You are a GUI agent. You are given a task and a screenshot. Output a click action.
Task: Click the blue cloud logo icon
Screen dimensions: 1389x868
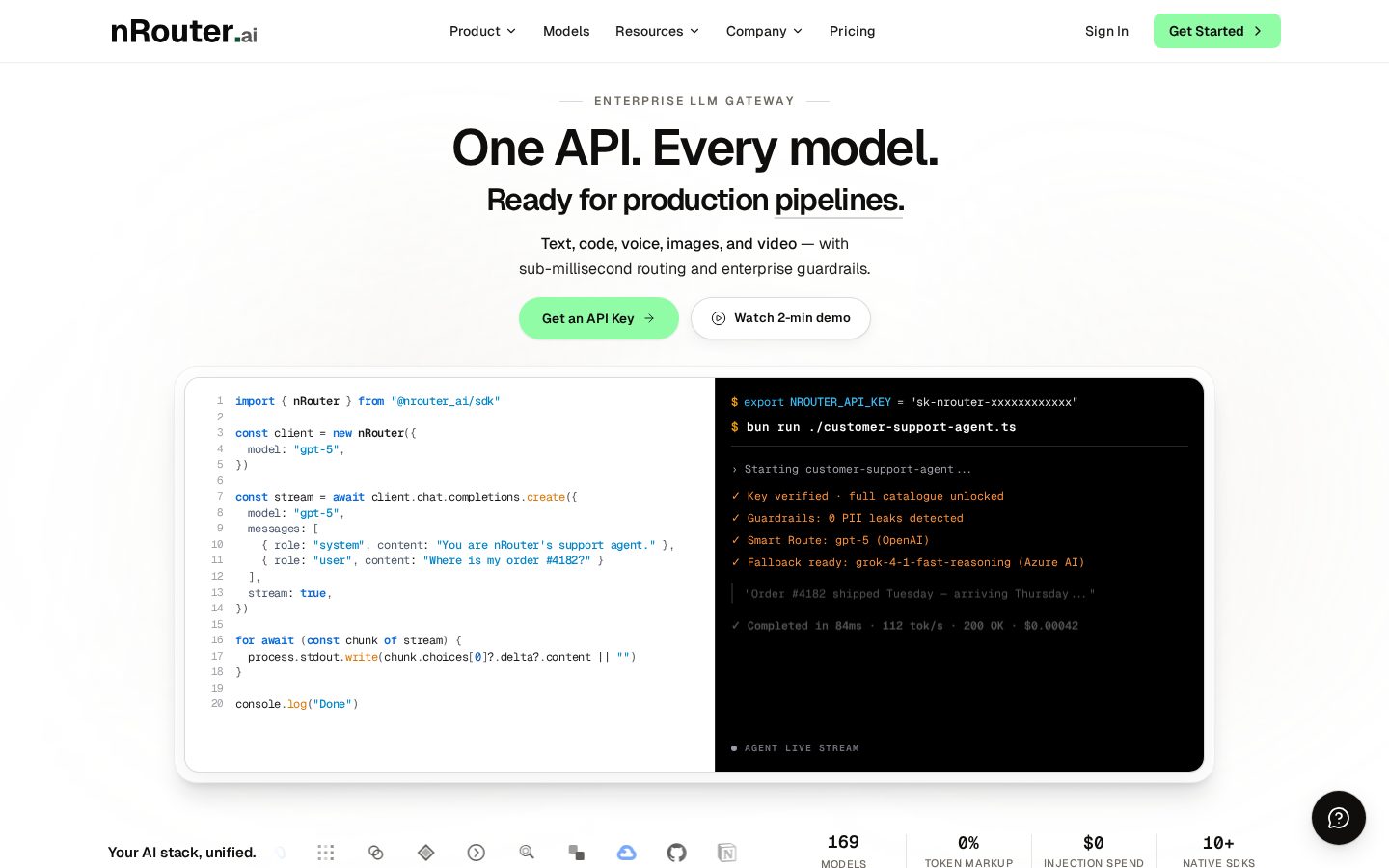[627, 853]
